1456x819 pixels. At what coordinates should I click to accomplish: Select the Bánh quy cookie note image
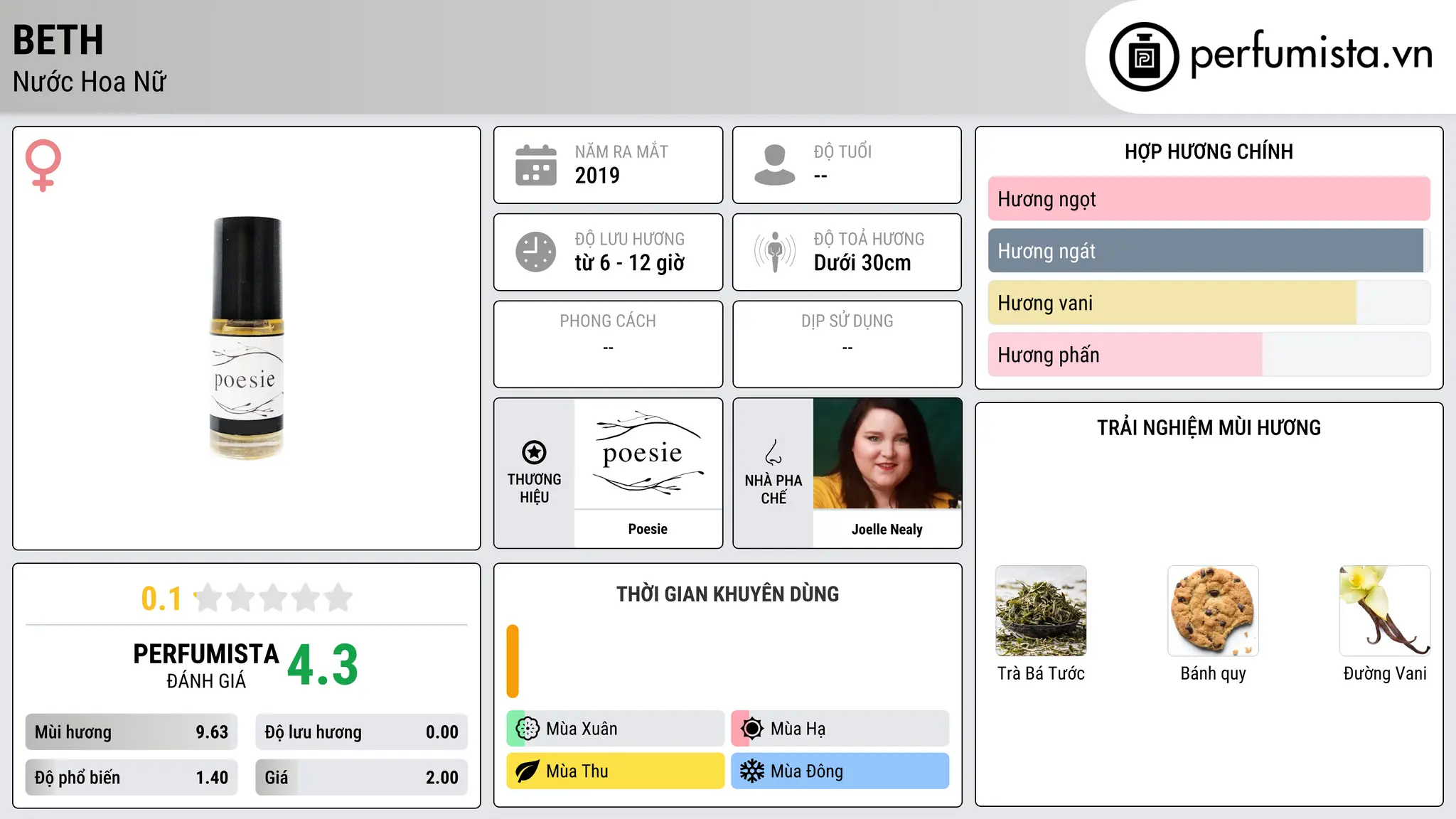coord(1213,611)
